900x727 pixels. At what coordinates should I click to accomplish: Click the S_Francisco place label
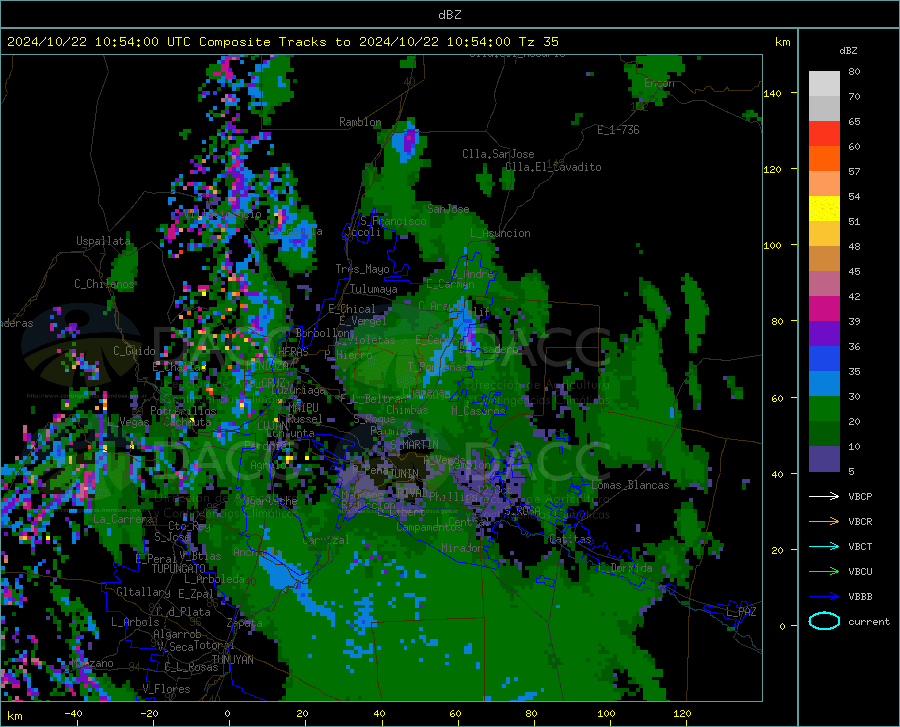point(394,221)
